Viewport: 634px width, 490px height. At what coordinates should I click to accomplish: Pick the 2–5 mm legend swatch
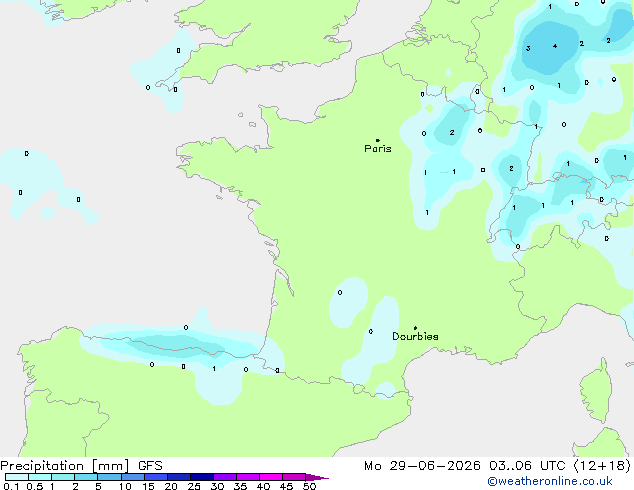(86, 477)
